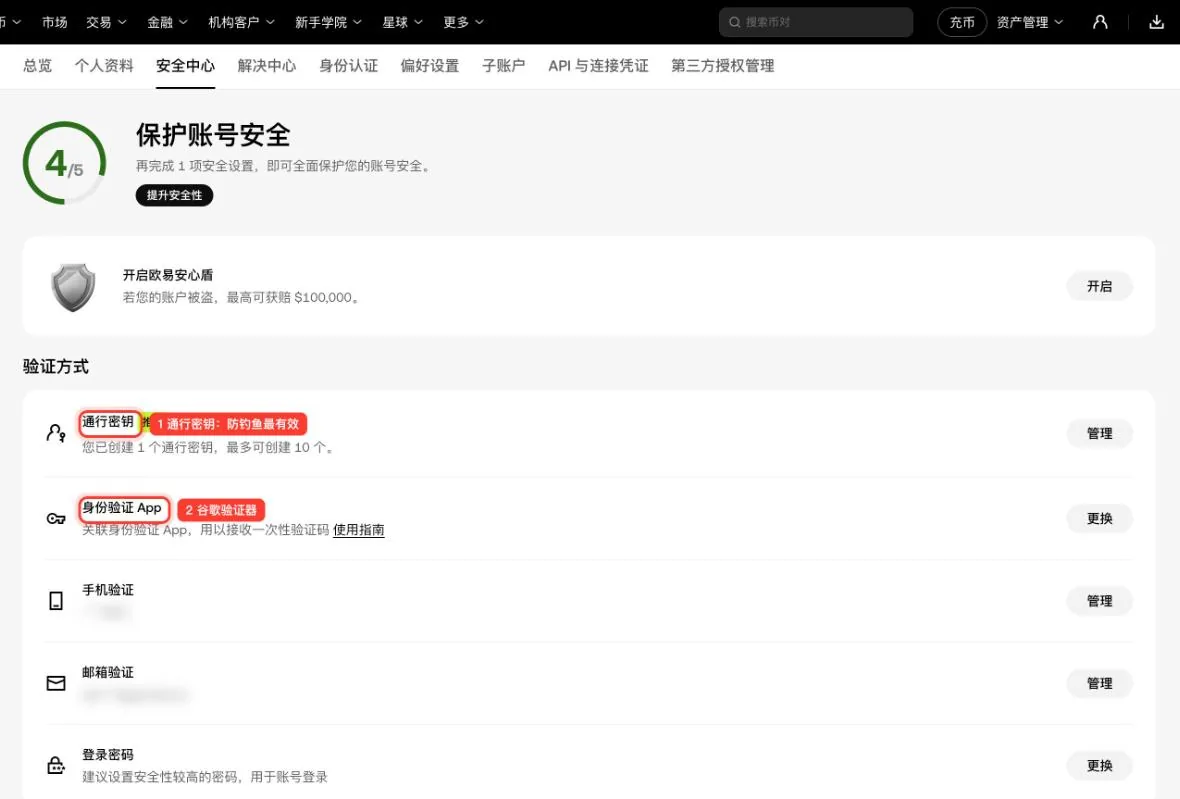Select the 安全中心 tab

click(185, 66)
